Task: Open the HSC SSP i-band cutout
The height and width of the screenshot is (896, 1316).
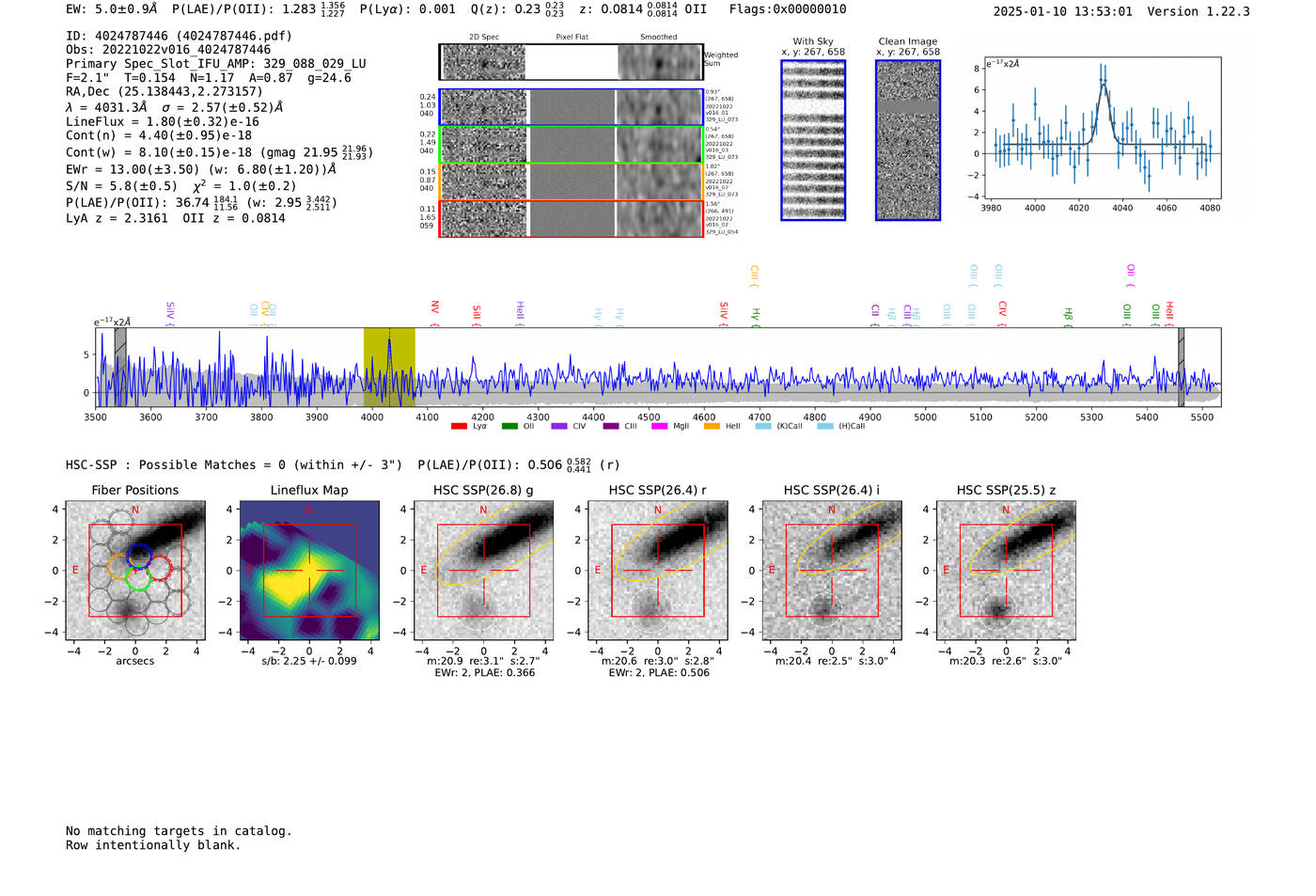Action: tap(831, 571)
